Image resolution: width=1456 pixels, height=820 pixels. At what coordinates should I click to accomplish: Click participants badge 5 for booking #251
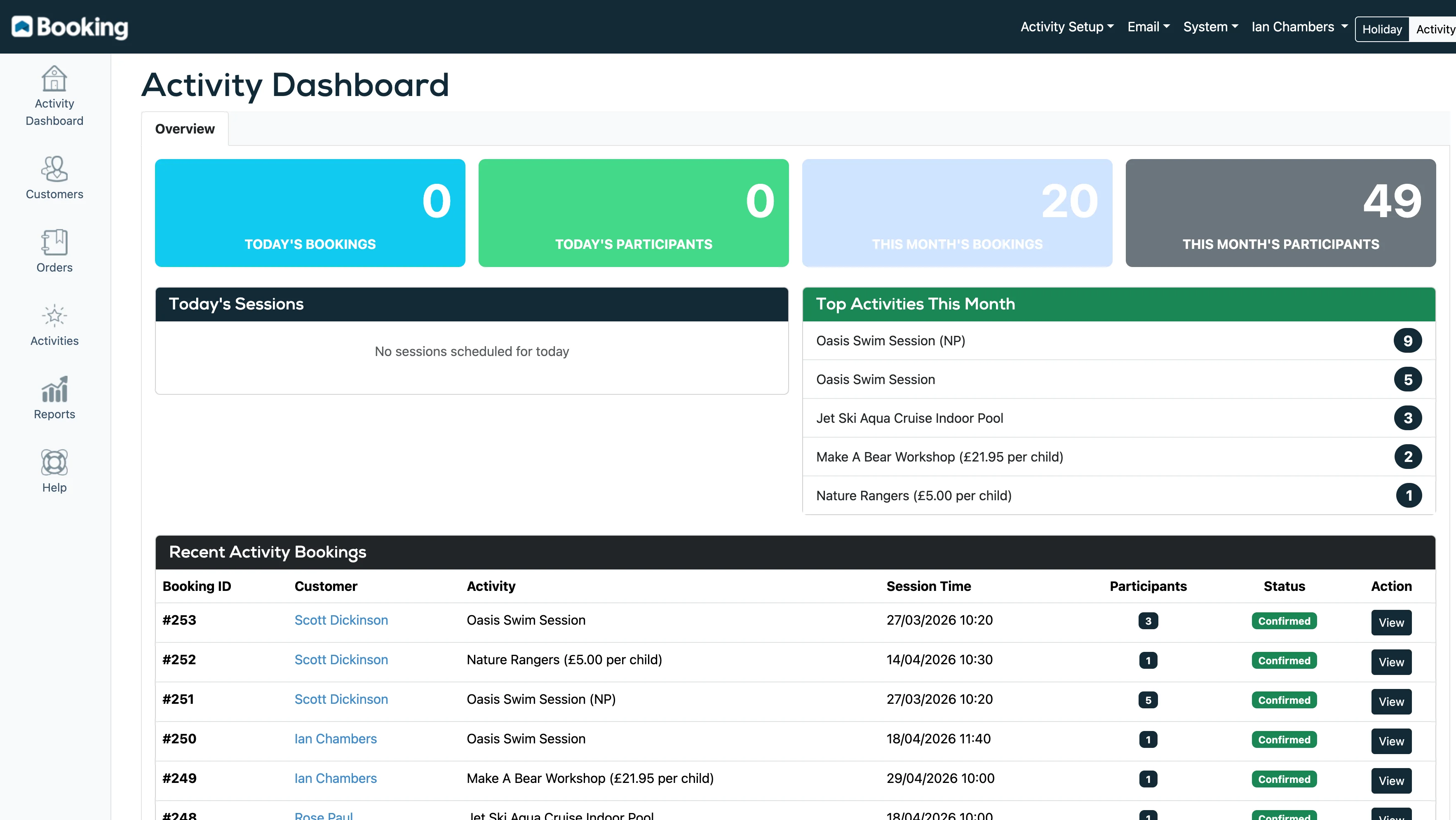(1148, 700)
